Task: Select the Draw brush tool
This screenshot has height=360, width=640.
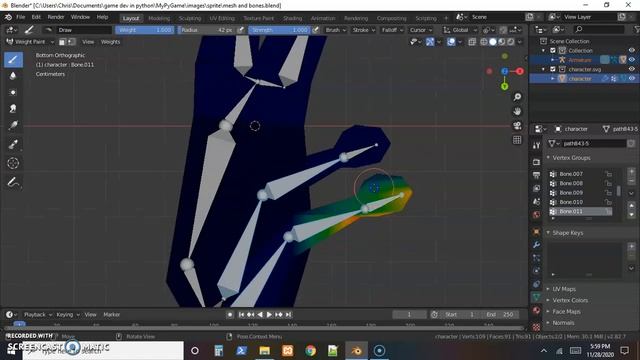Action: [13, 60]
